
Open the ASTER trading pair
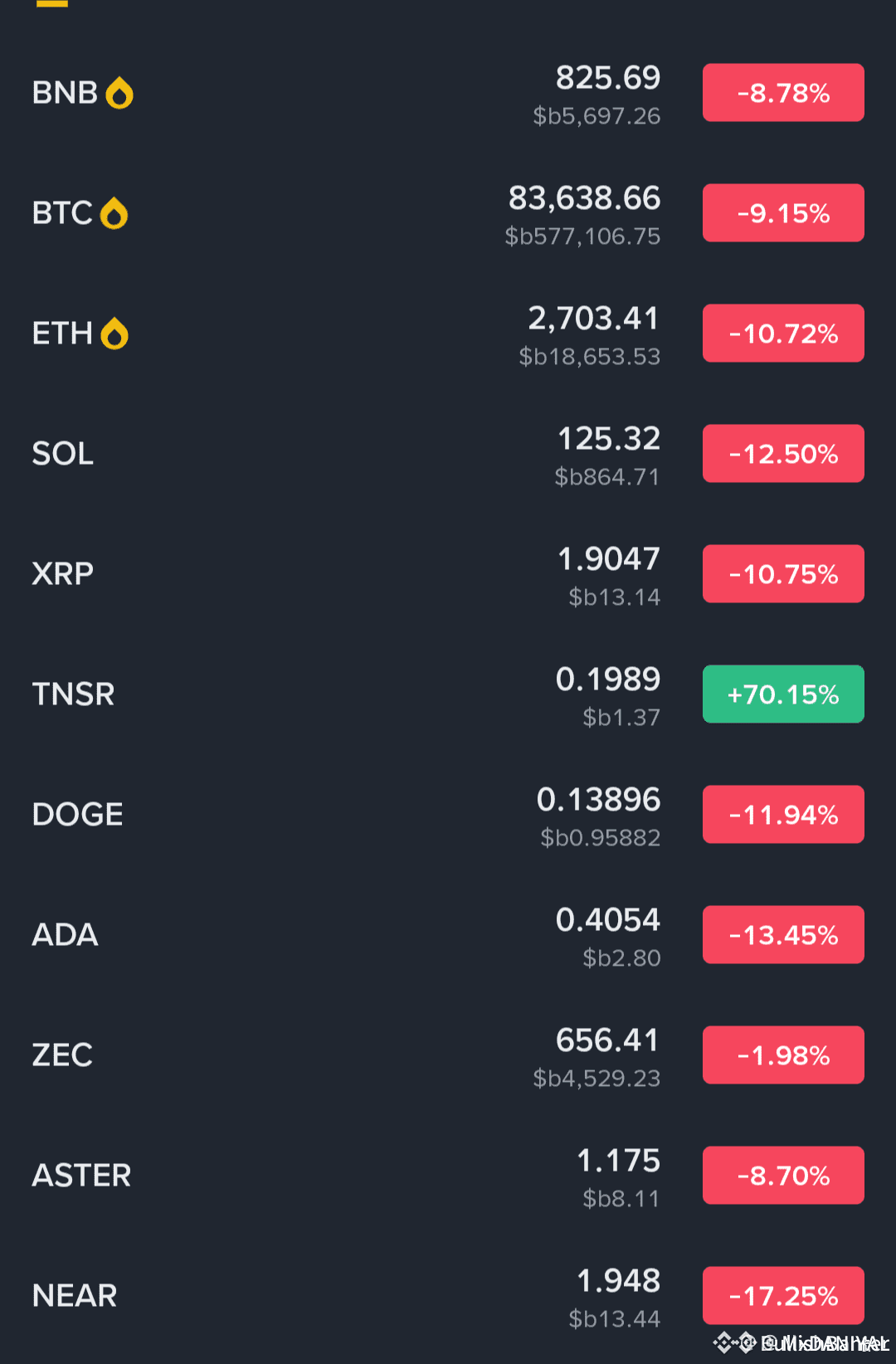click(x=81, y=1176)
